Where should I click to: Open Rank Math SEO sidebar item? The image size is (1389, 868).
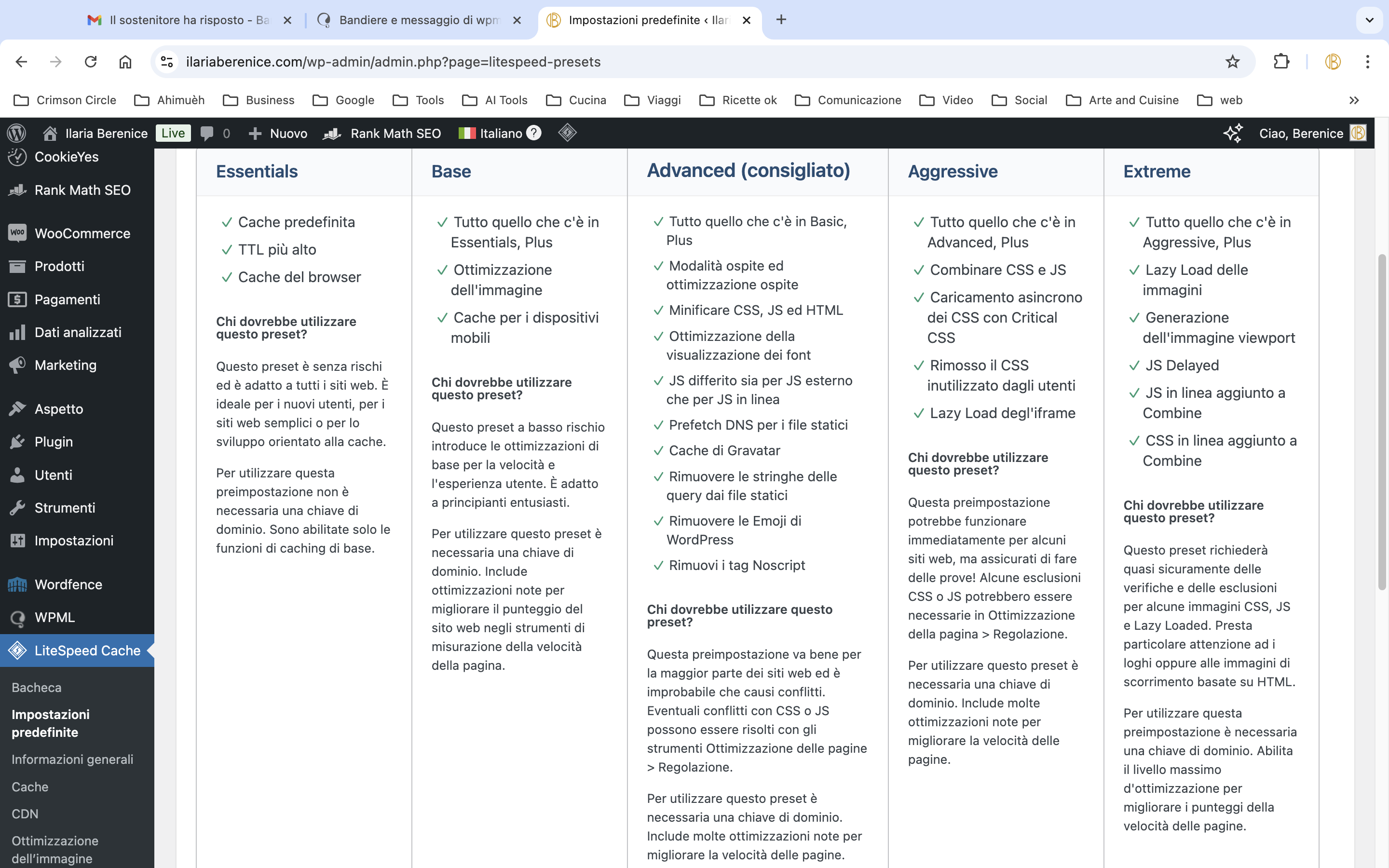tap(77, 190)
